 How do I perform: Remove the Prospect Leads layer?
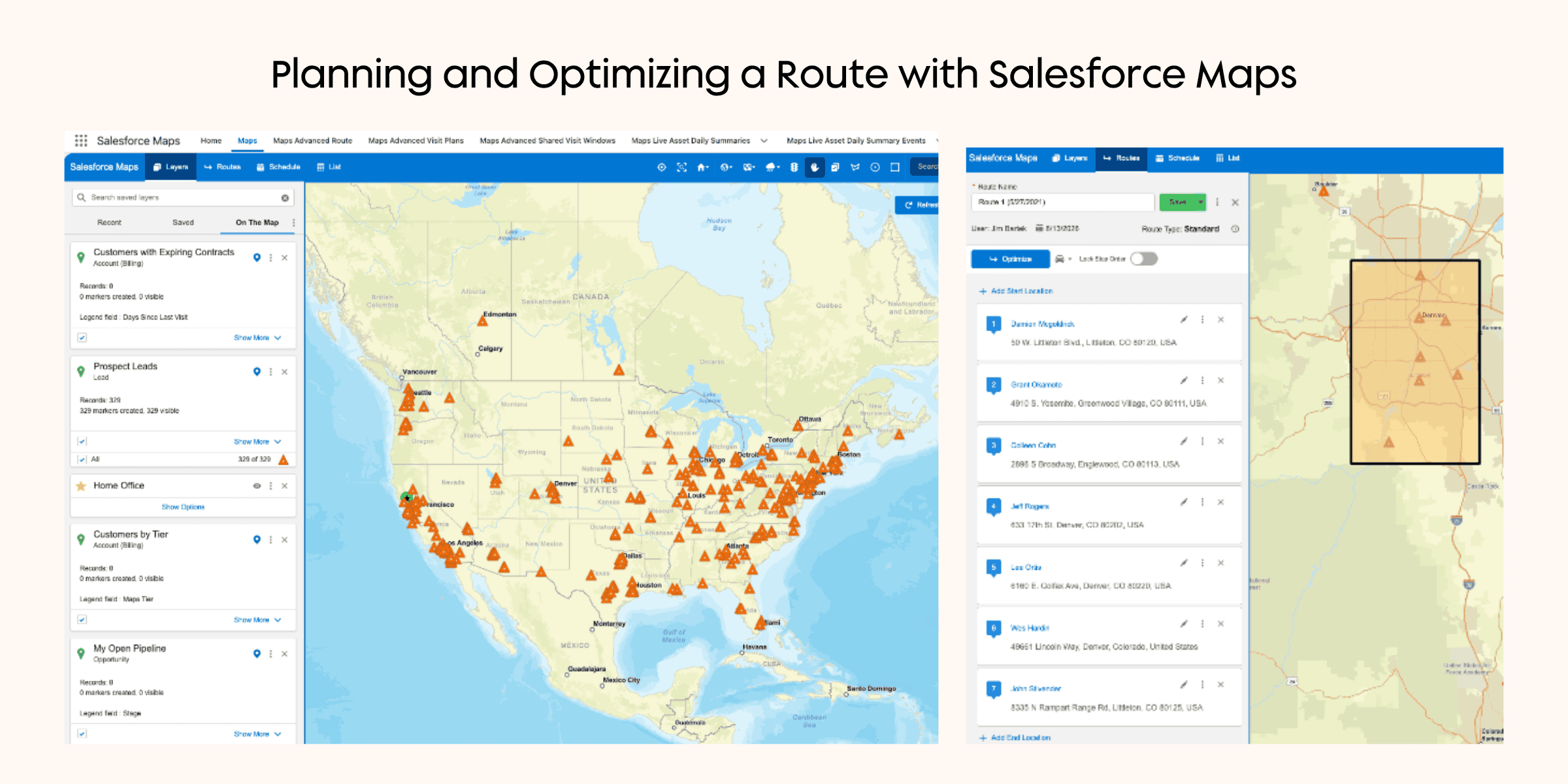(x=285, y=372)
